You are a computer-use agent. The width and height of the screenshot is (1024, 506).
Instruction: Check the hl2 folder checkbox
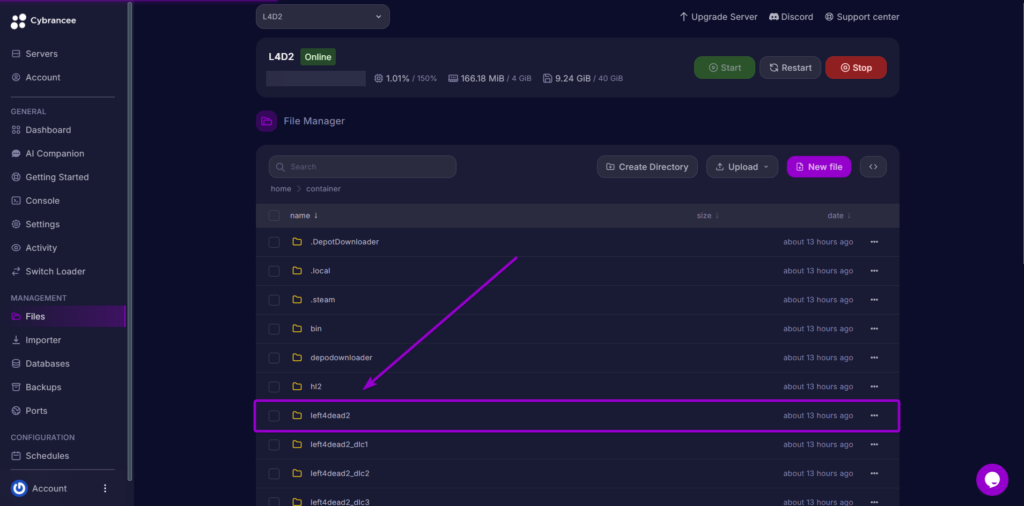274,387
